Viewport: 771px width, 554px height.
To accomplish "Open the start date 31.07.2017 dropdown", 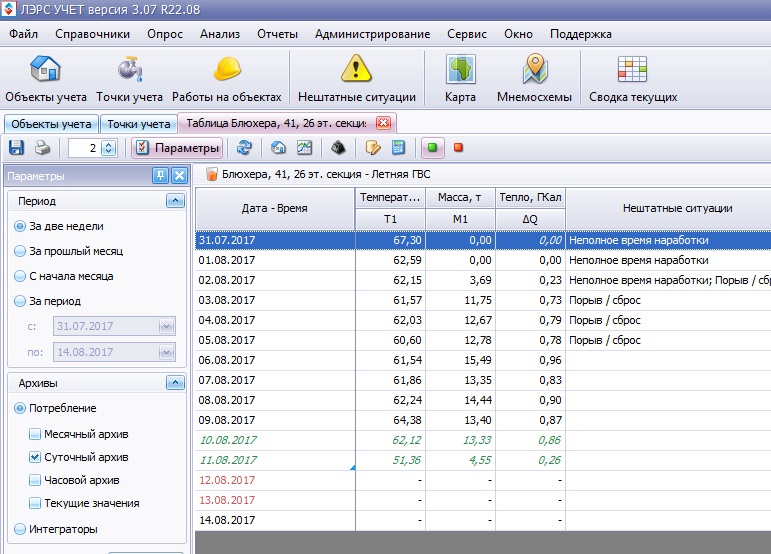I will pyautogui.click(x=166, y=326).
